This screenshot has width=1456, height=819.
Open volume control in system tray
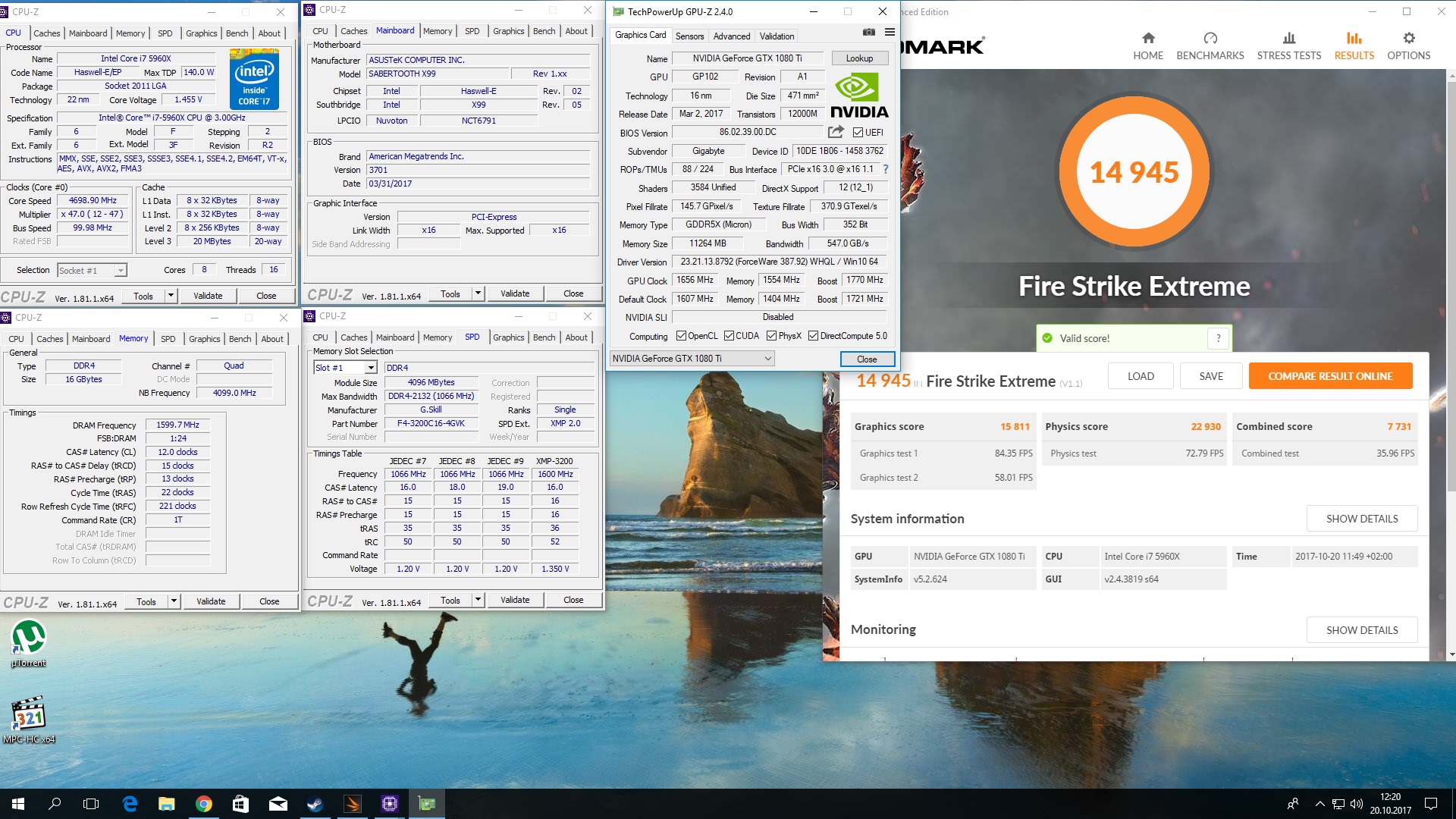coord(1357,804)
